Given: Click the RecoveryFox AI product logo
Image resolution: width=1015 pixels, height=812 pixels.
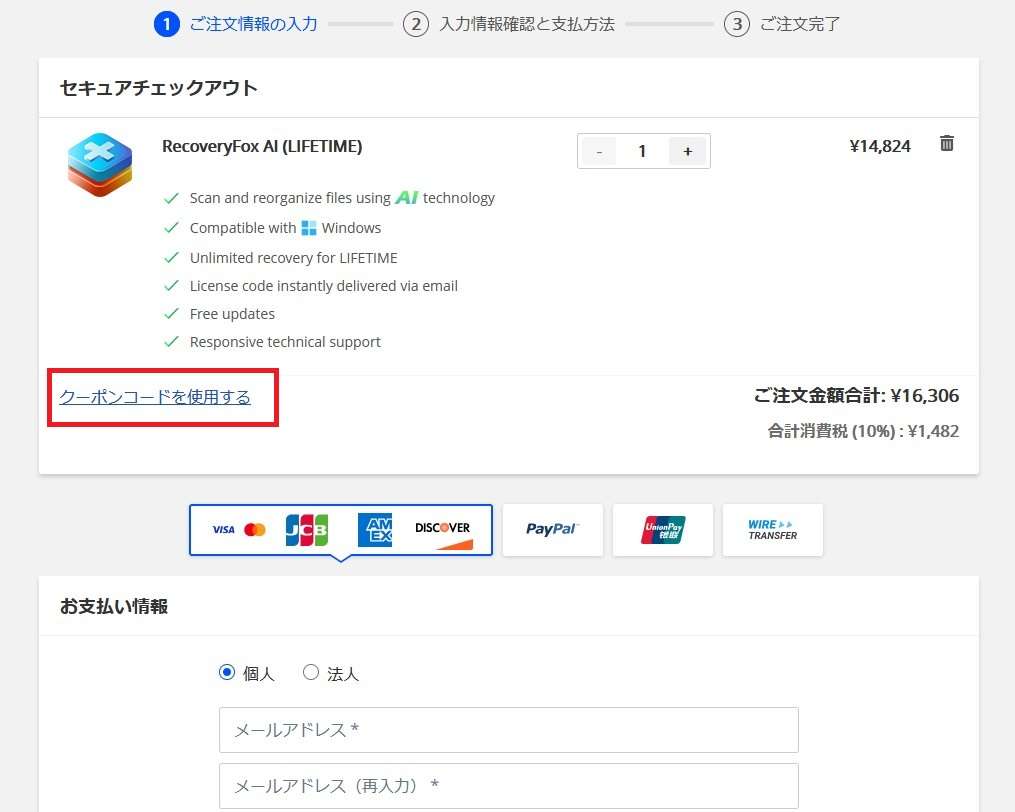Looking at the screenshot, I should pyautogui.click(x=100, y=164).
